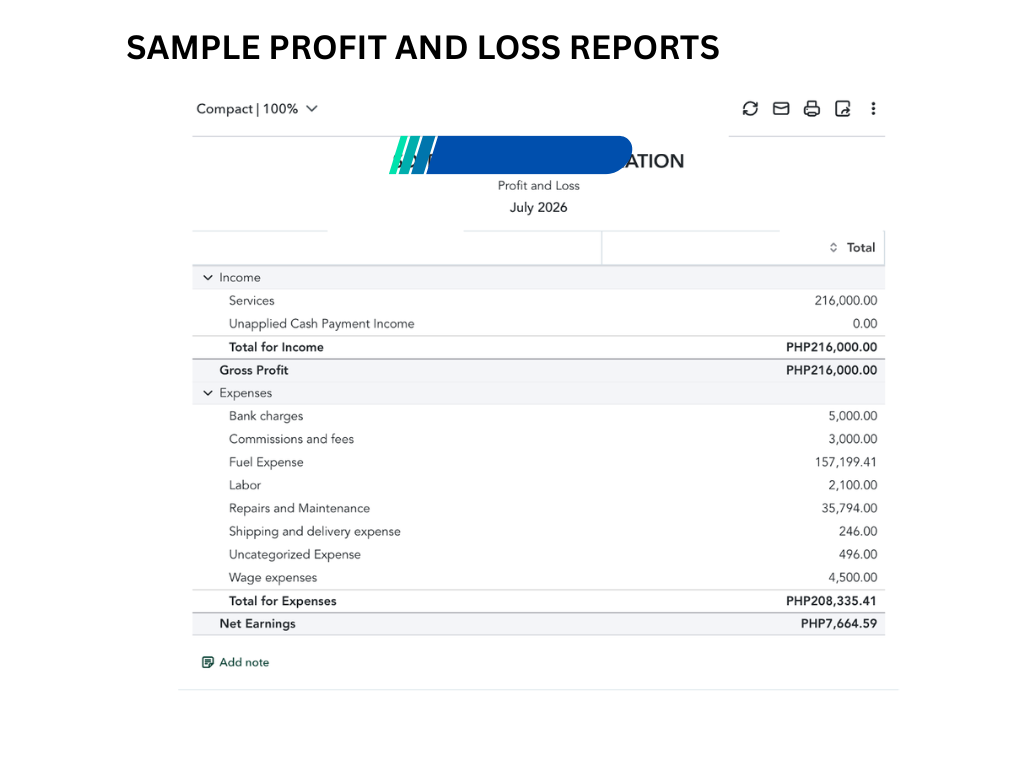Open the Labor expense row
1024x768 pixels.
point(538,485)
